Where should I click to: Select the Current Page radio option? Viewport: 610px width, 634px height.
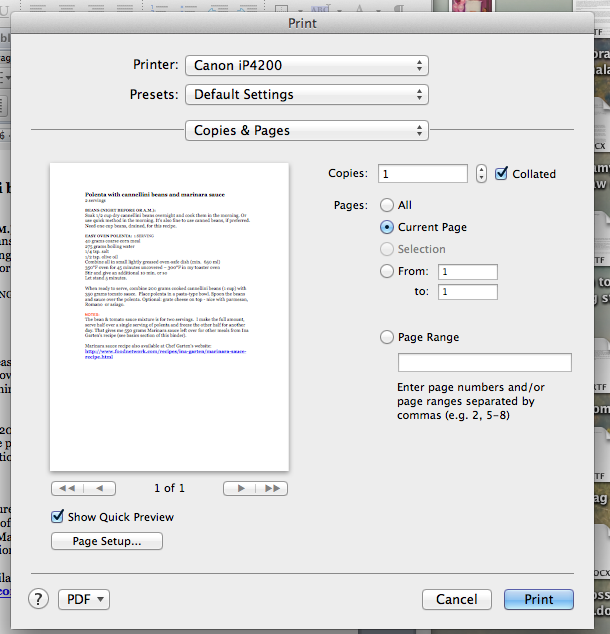(388, 227)
